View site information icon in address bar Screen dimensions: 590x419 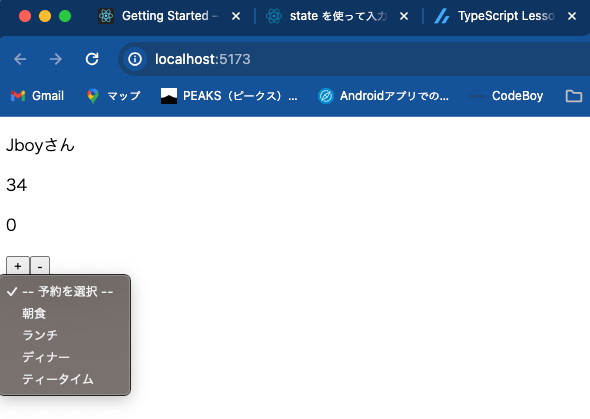[x=135, y=59]
